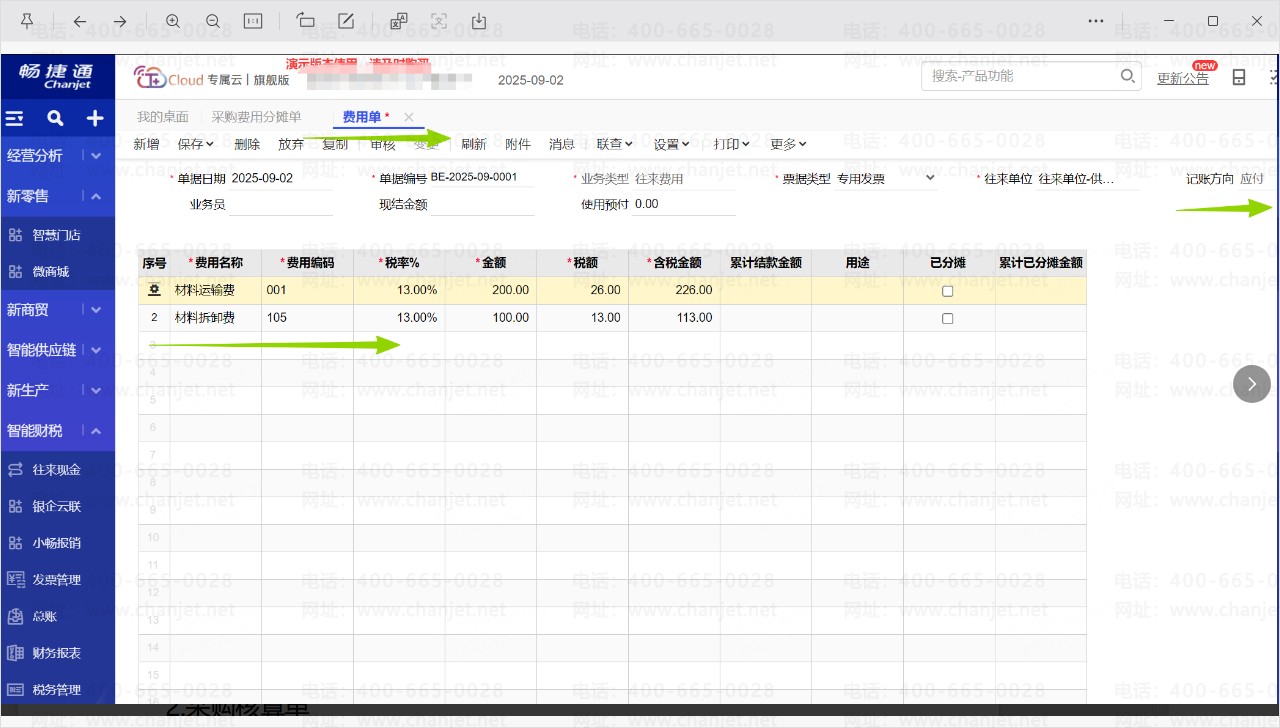Click the translate text icon
1280x728 pixels.
tap(399, 21)
